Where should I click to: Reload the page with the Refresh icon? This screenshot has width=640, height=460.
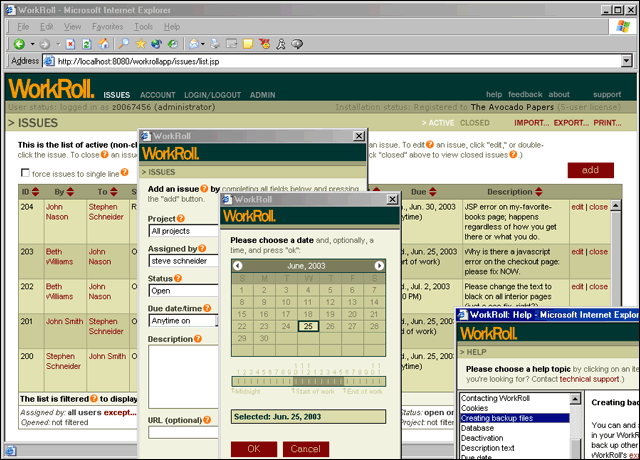pos(87,44)
